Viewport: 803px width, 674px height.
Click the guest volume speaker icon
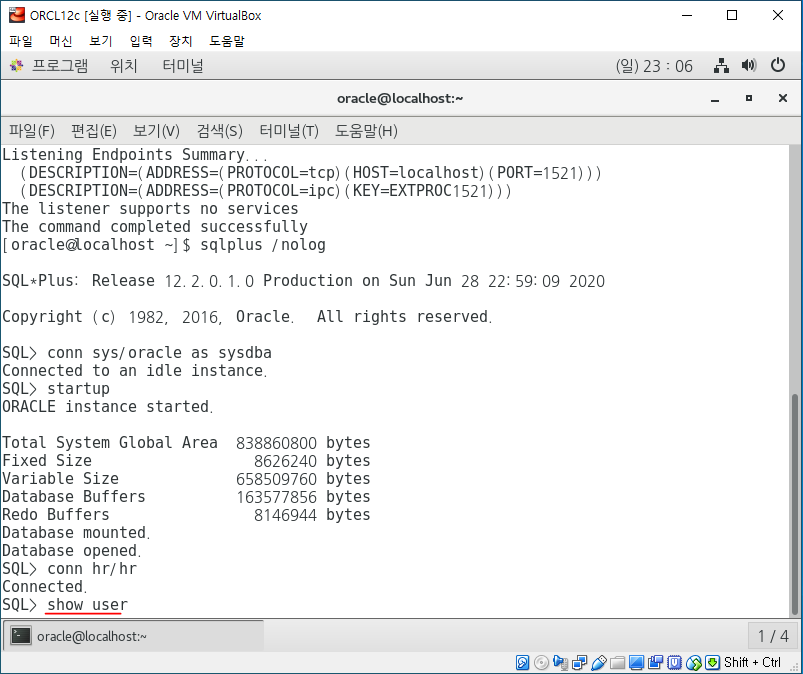pos(749,66)
